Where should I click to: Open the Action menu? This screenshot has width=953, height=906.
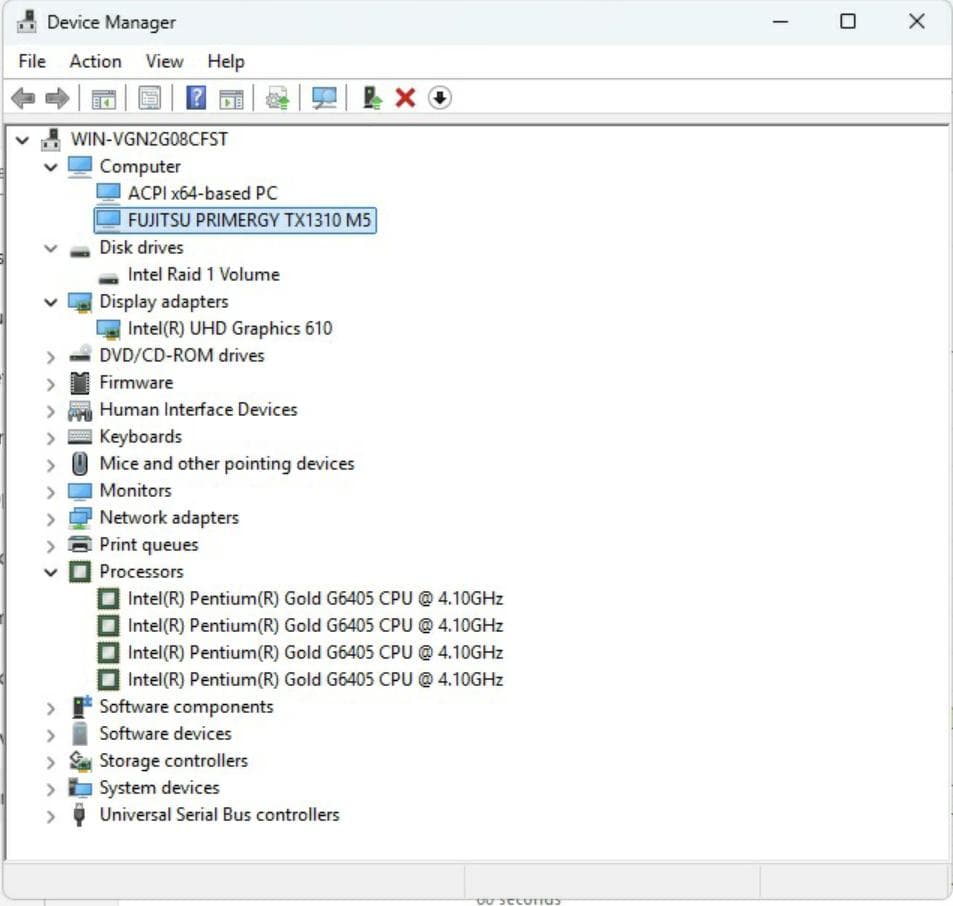95,61
